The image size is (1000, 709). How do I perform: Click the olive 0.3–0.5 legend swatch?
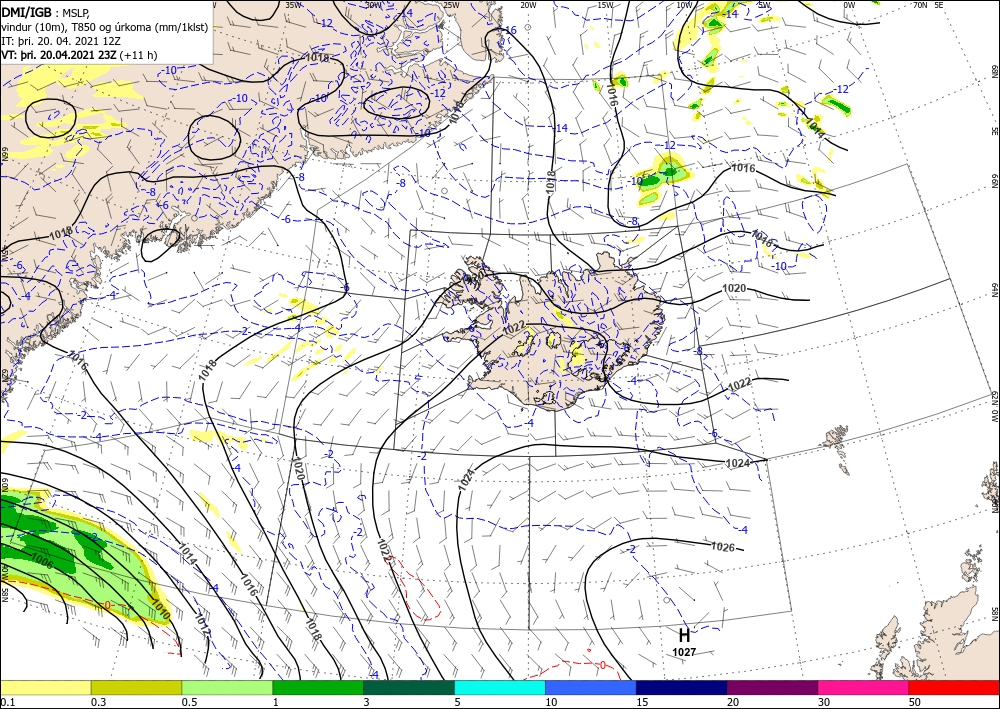pyautogui.click(x=136, y=687)
